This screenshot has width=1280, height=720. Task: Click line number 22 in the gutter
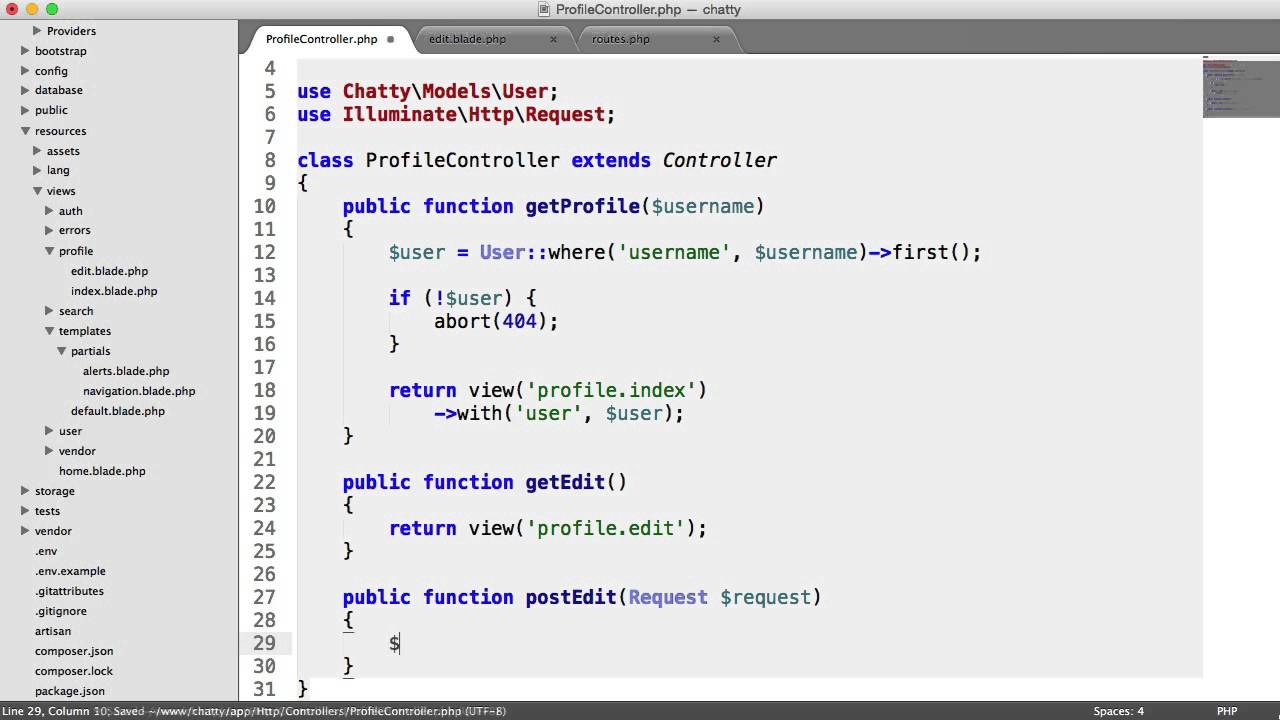click(264, 482)
